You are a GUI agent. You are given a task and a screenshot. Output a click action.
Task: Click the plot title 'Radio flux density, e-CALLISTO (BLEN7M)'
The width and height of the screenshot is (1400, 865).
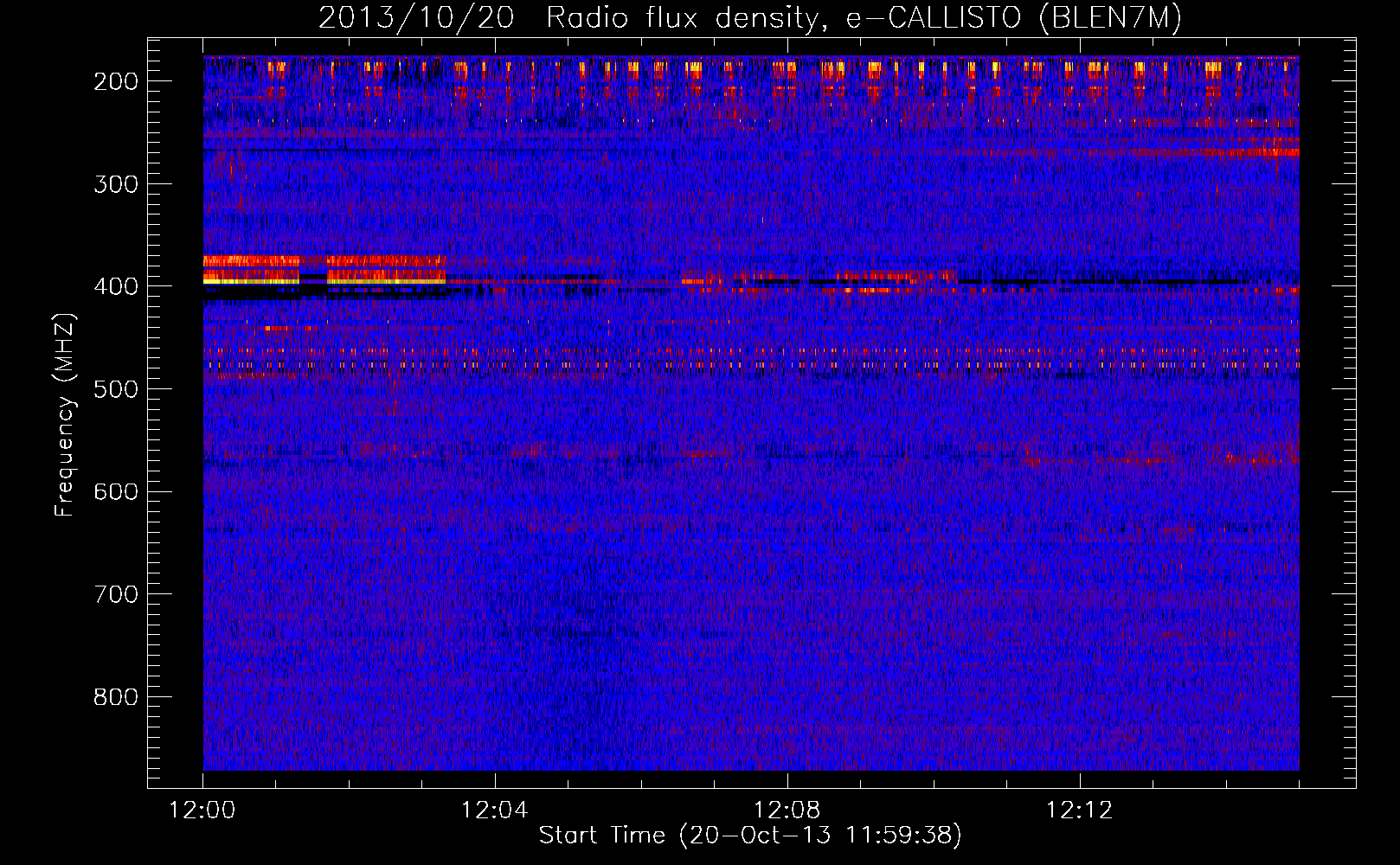tap(864, 17)
